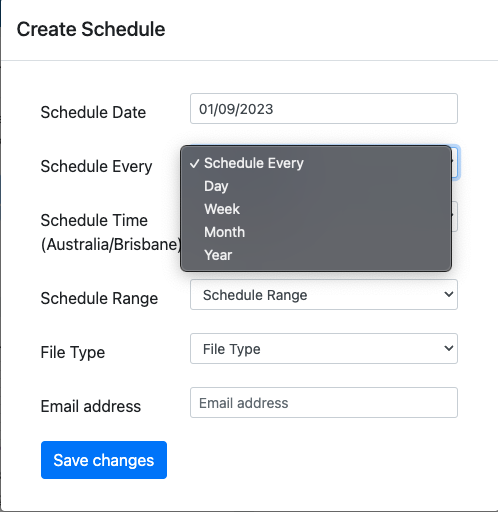Select Day from the dropdown list

pos(316,186)
